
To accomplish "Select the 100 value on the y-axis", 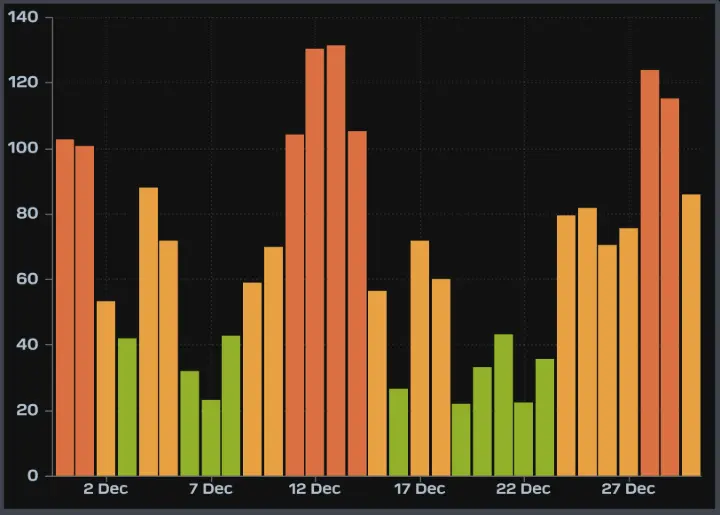I will pos(23,148).
